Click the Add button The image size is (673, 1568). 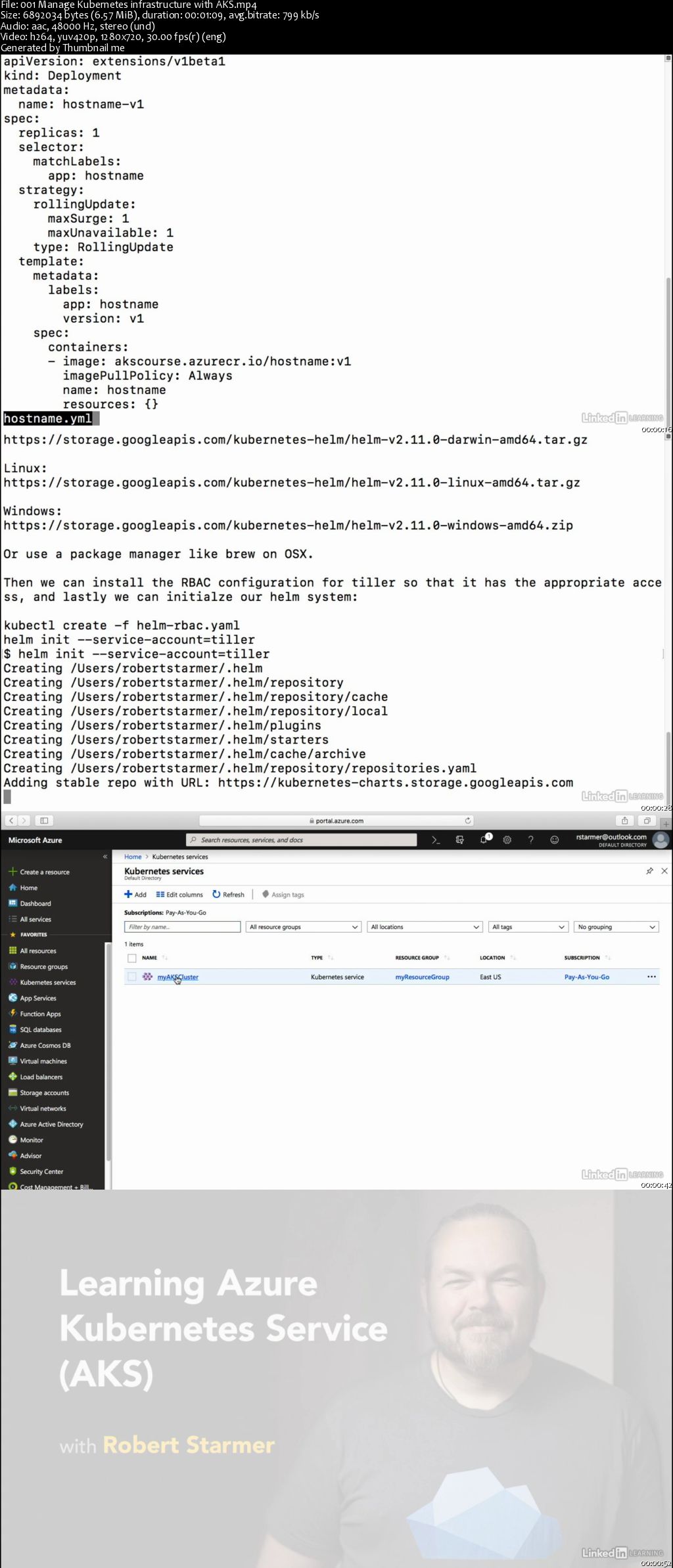[x=135, y=895]
